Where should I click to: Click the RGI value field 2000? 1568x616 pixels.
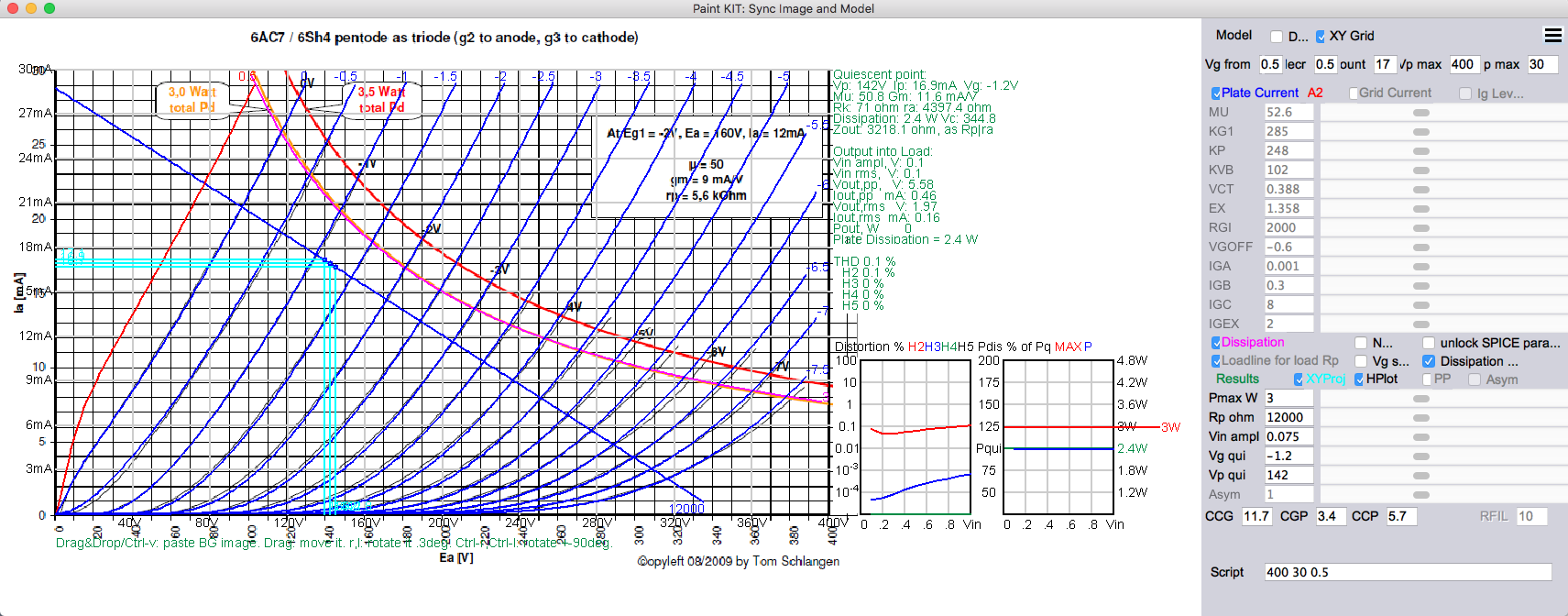tap(1288, 227)
